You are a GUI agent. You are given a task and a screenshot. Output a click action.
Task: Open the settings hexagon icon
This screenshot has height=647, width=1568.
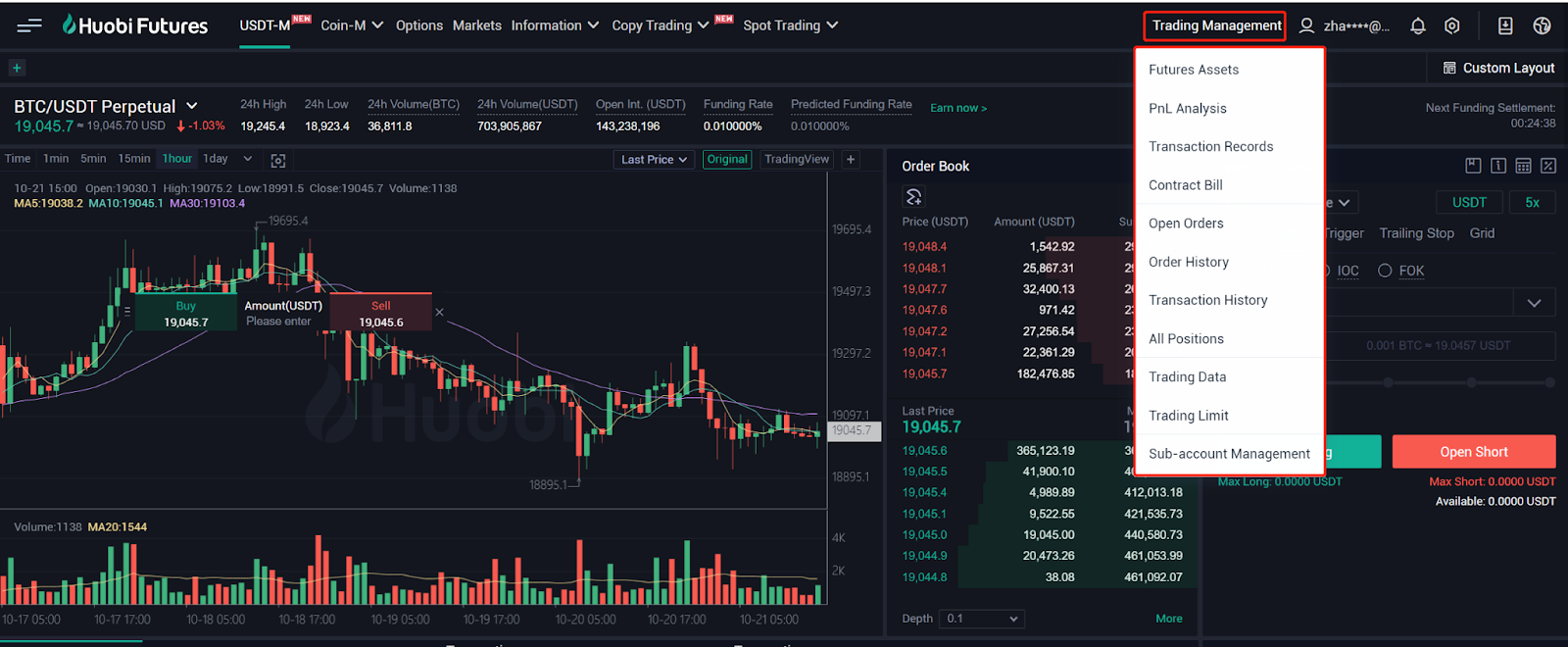[1452, 25]
